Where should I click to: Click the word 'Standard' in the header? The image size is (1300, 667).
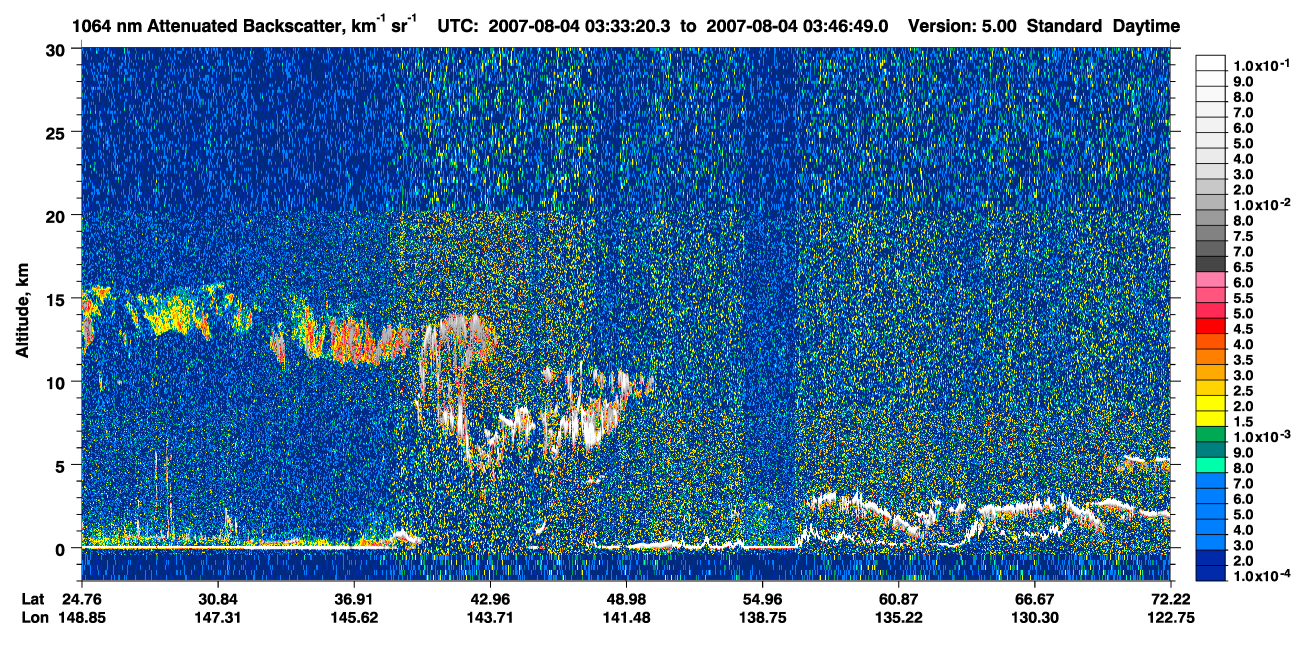[1063, 27]
